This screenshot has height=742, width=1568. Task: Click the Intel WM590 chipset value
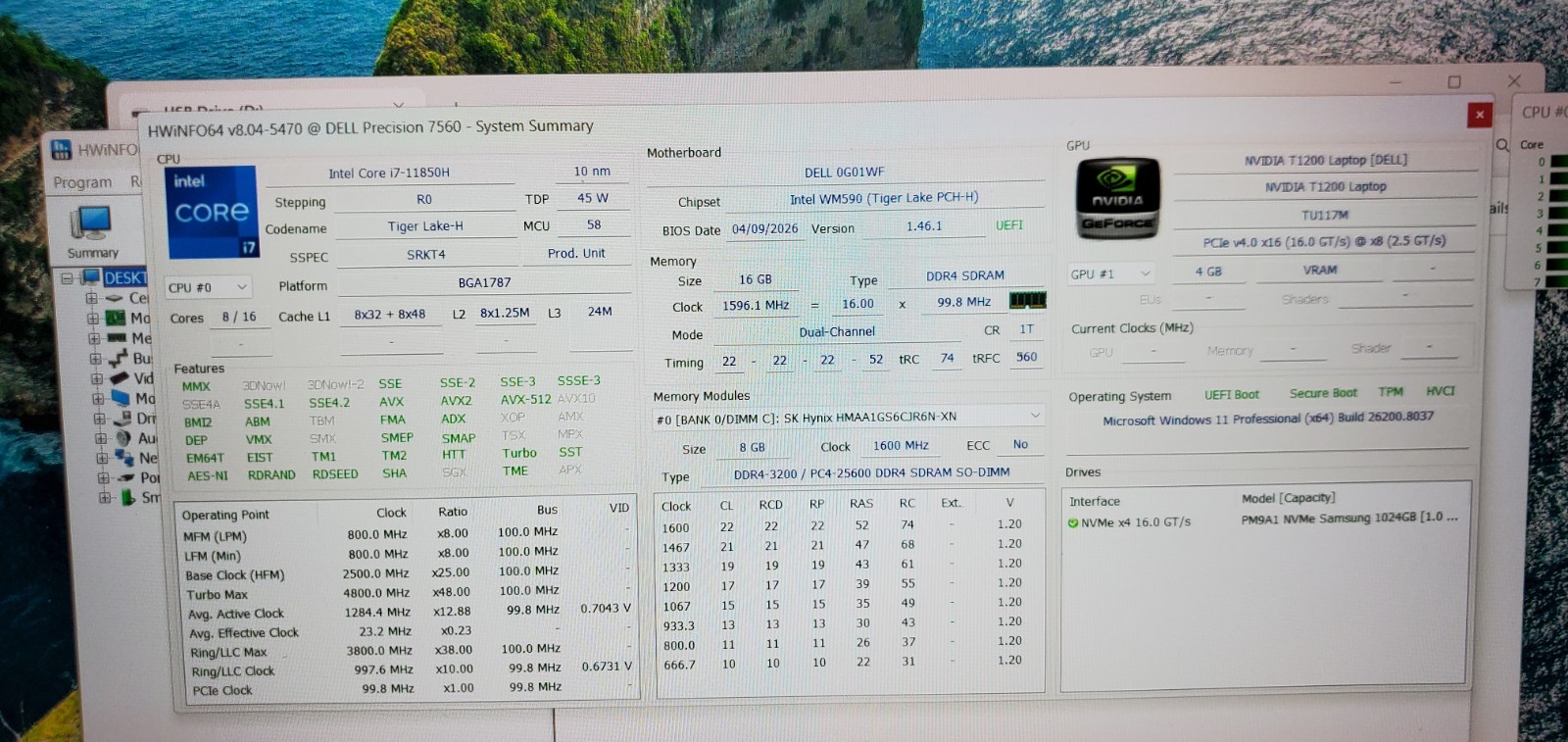click(885, 199)
